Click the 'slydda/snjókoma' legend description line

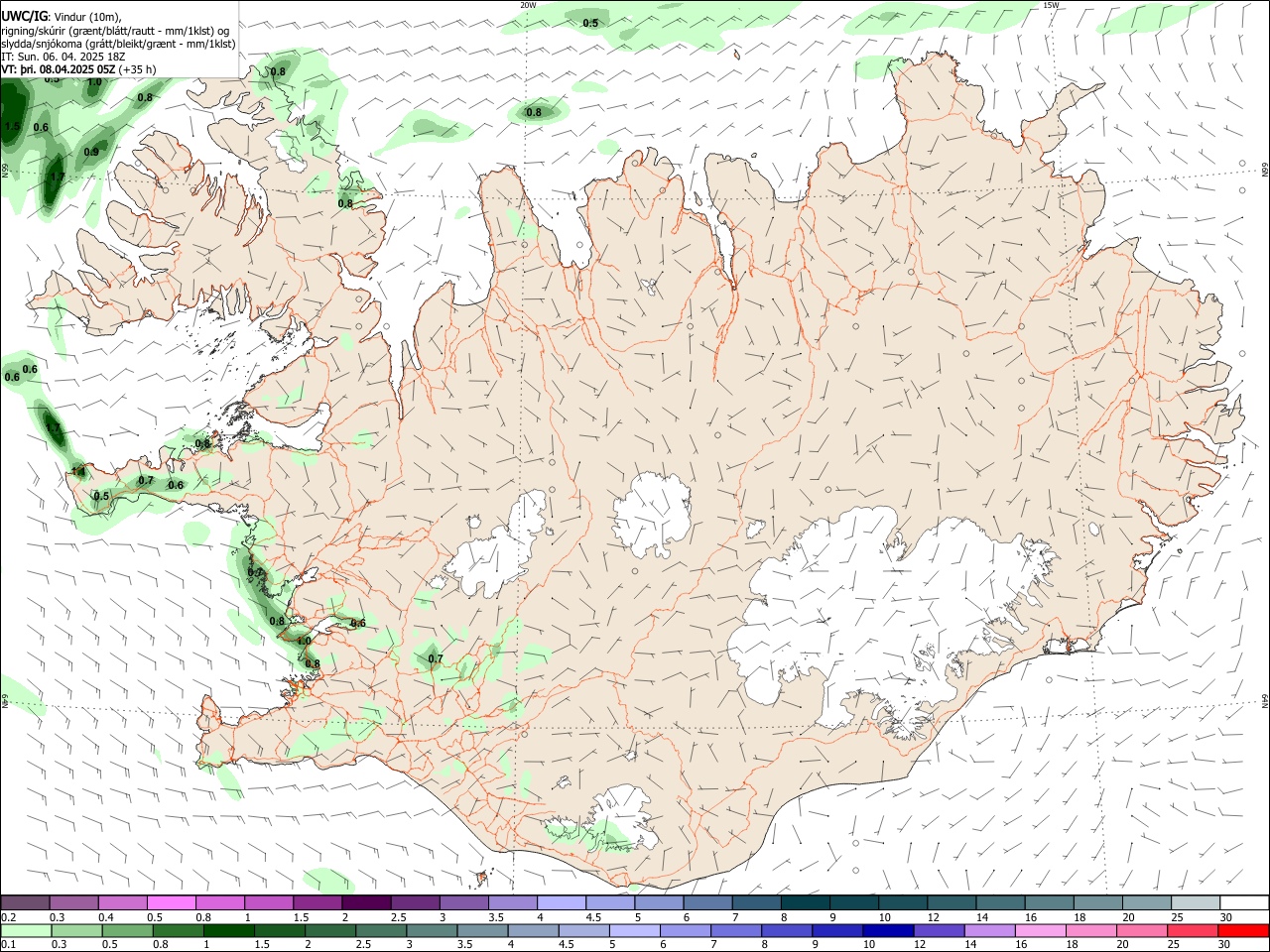pyautogui.click(x=119, y=44)
